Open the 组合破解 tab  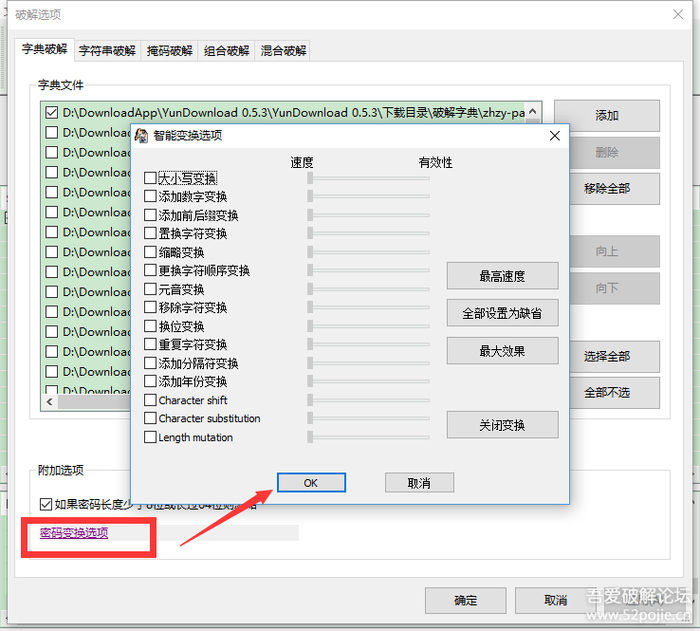(226, 50)
